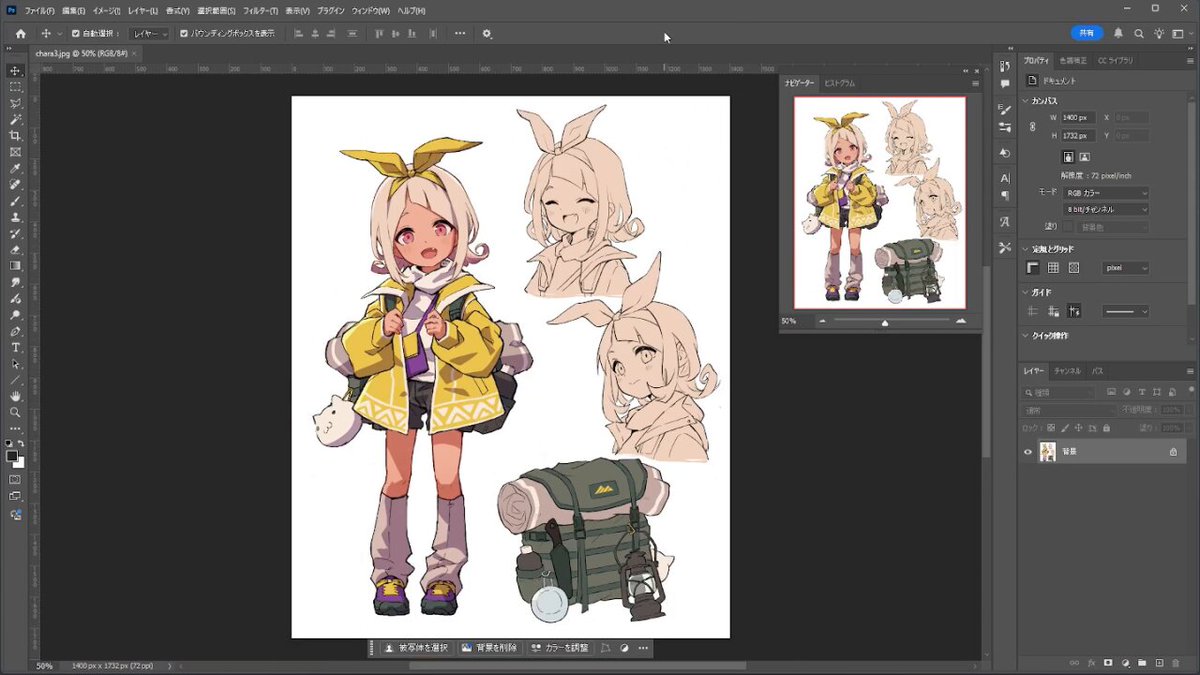This screenshot has width=1200, height=675.
Task: Click the blue 共有 share button
Action: (1087, 33)
